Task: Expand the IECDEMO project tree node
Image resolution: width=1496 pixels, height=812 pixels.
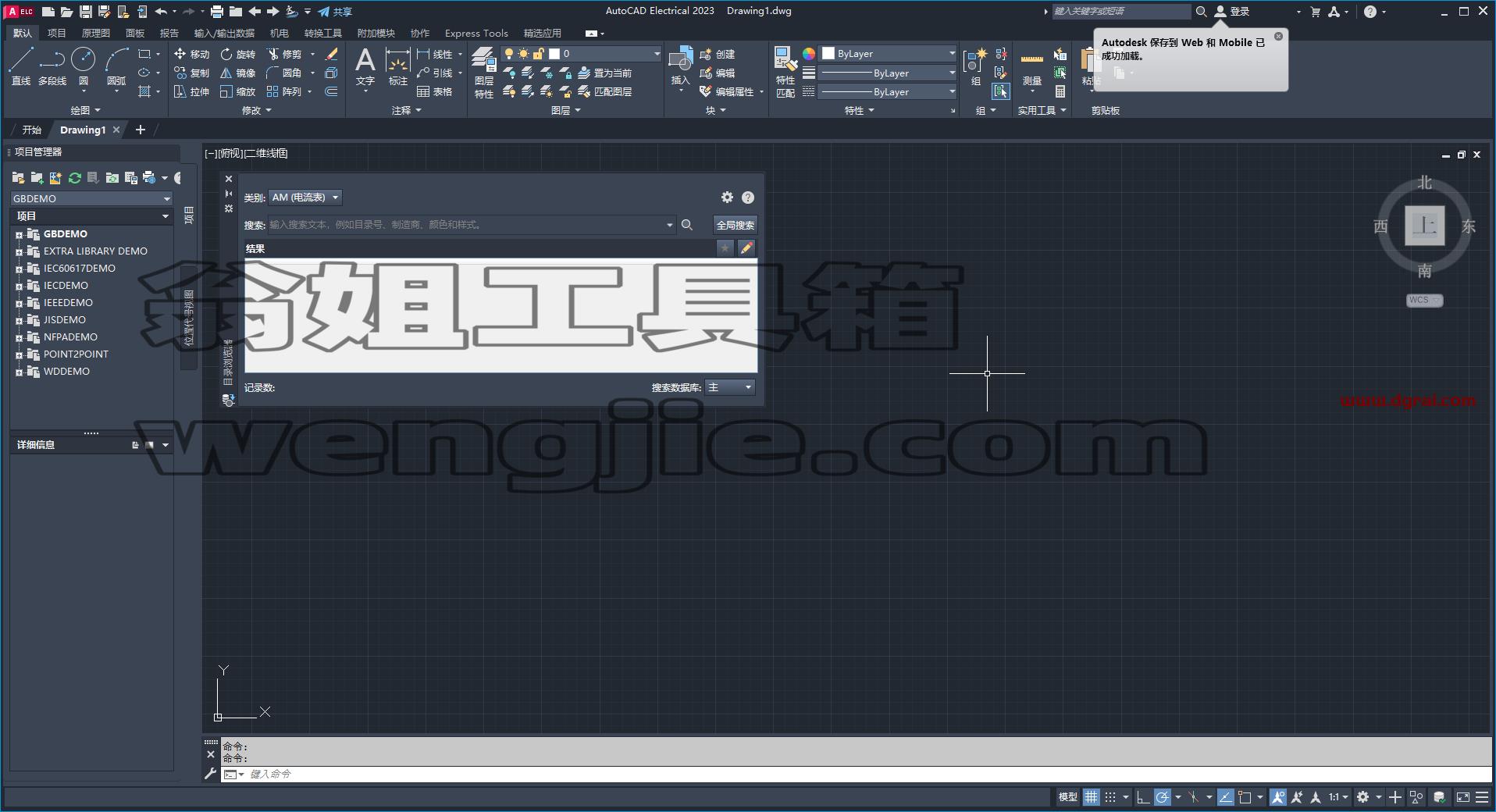Action: click(19, 286)
